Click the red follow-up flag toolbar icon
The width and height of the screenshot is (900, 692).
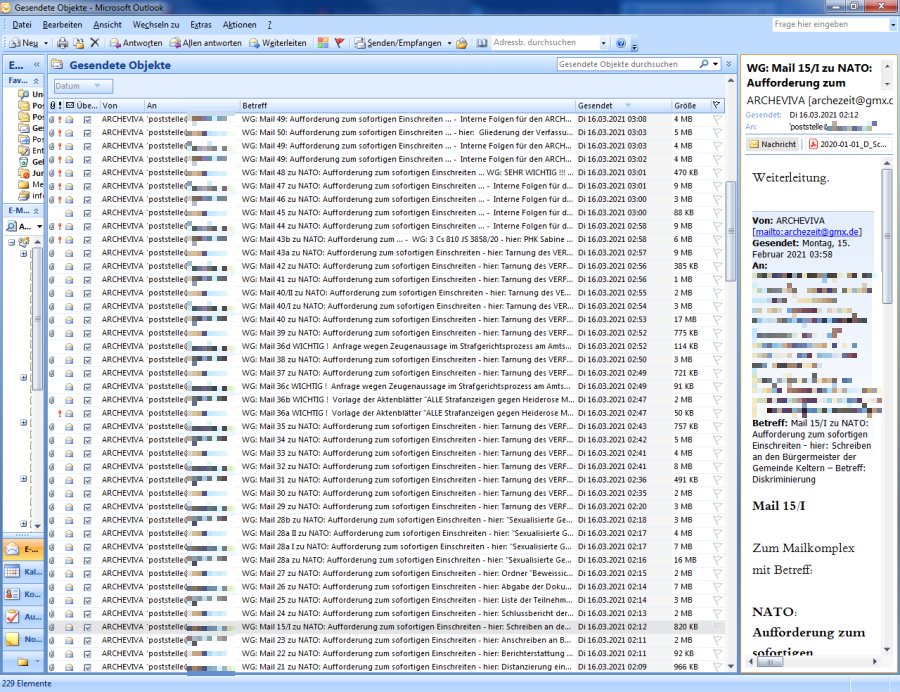(339, 43)
